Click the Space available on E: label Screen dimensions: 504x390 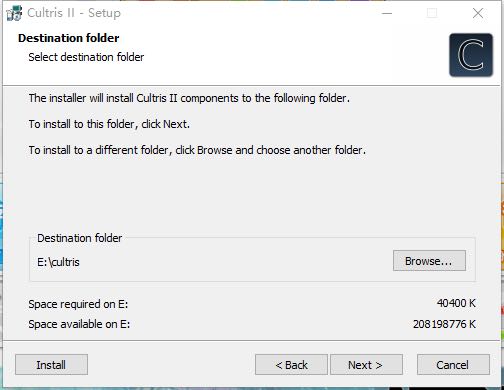[x=79, y=324]
